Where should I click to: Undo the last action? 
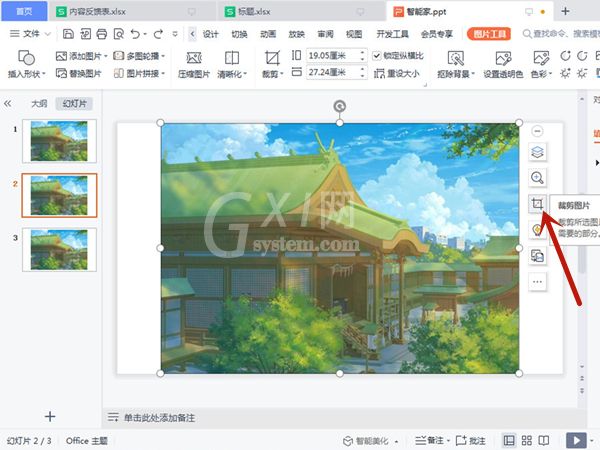tap(135, 34)
